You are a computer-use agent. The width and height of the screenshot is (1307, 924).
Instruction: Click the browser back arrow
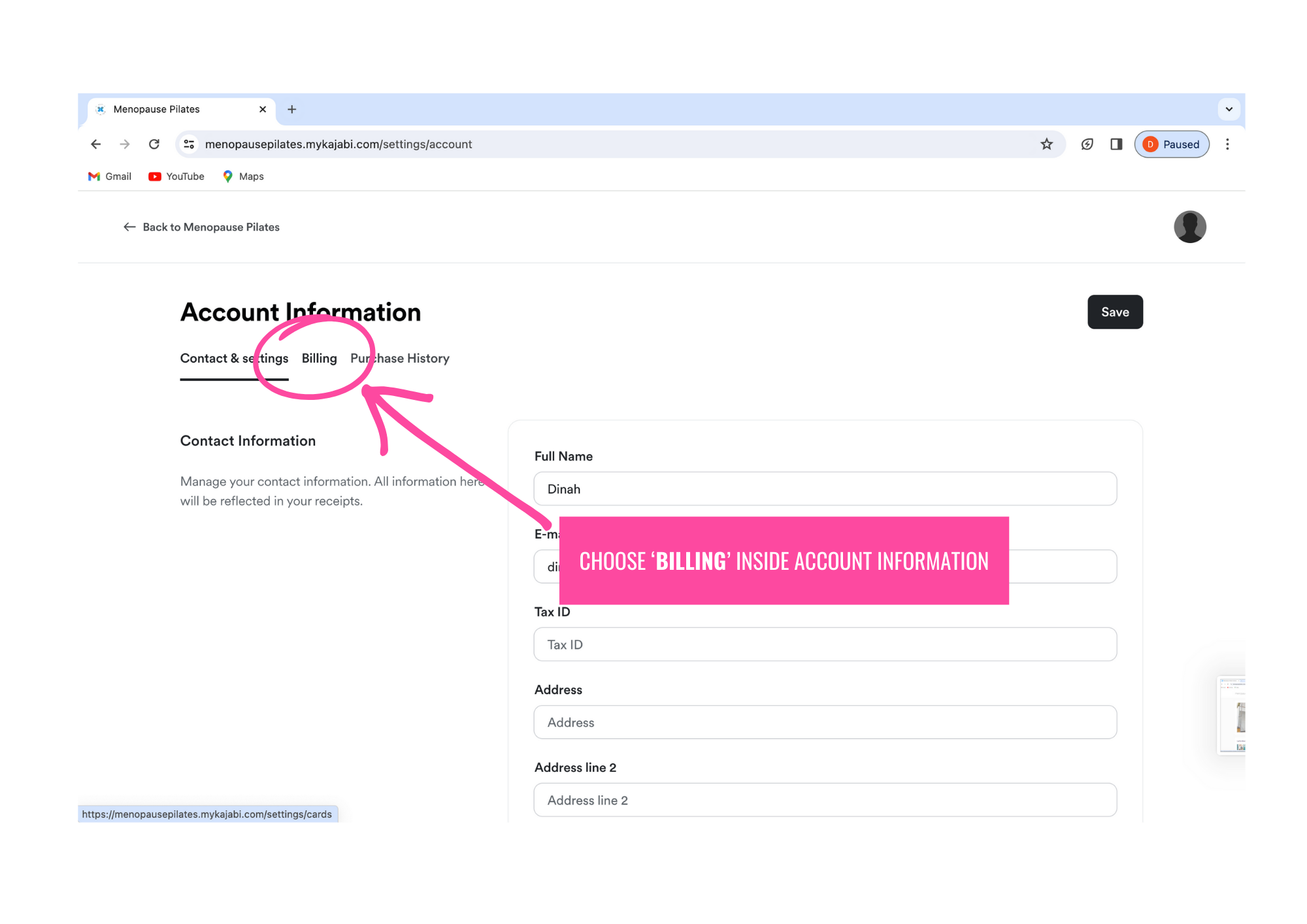96,144
